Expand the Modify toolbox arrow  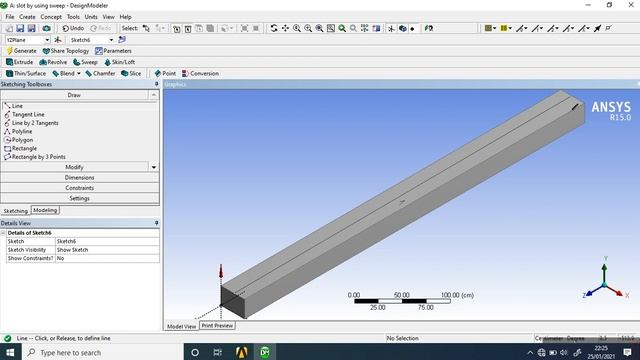[153, 167]
